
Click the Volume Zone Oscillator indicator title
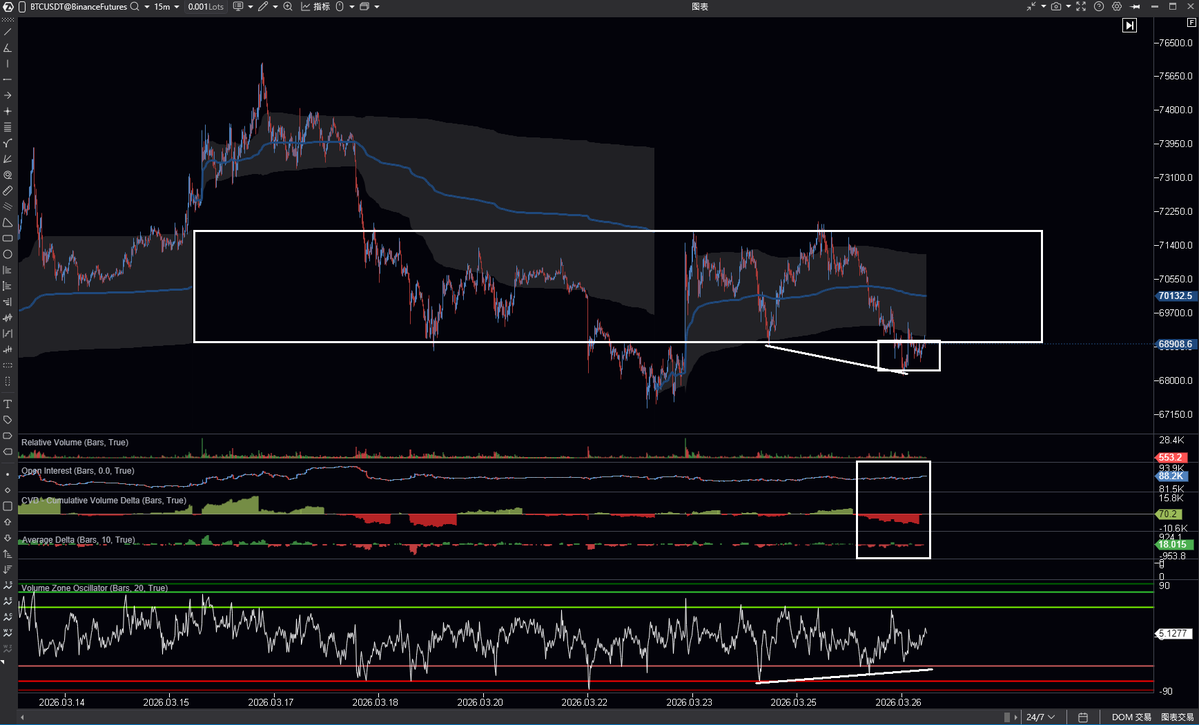pyautogui.click(x=95, y=588)
